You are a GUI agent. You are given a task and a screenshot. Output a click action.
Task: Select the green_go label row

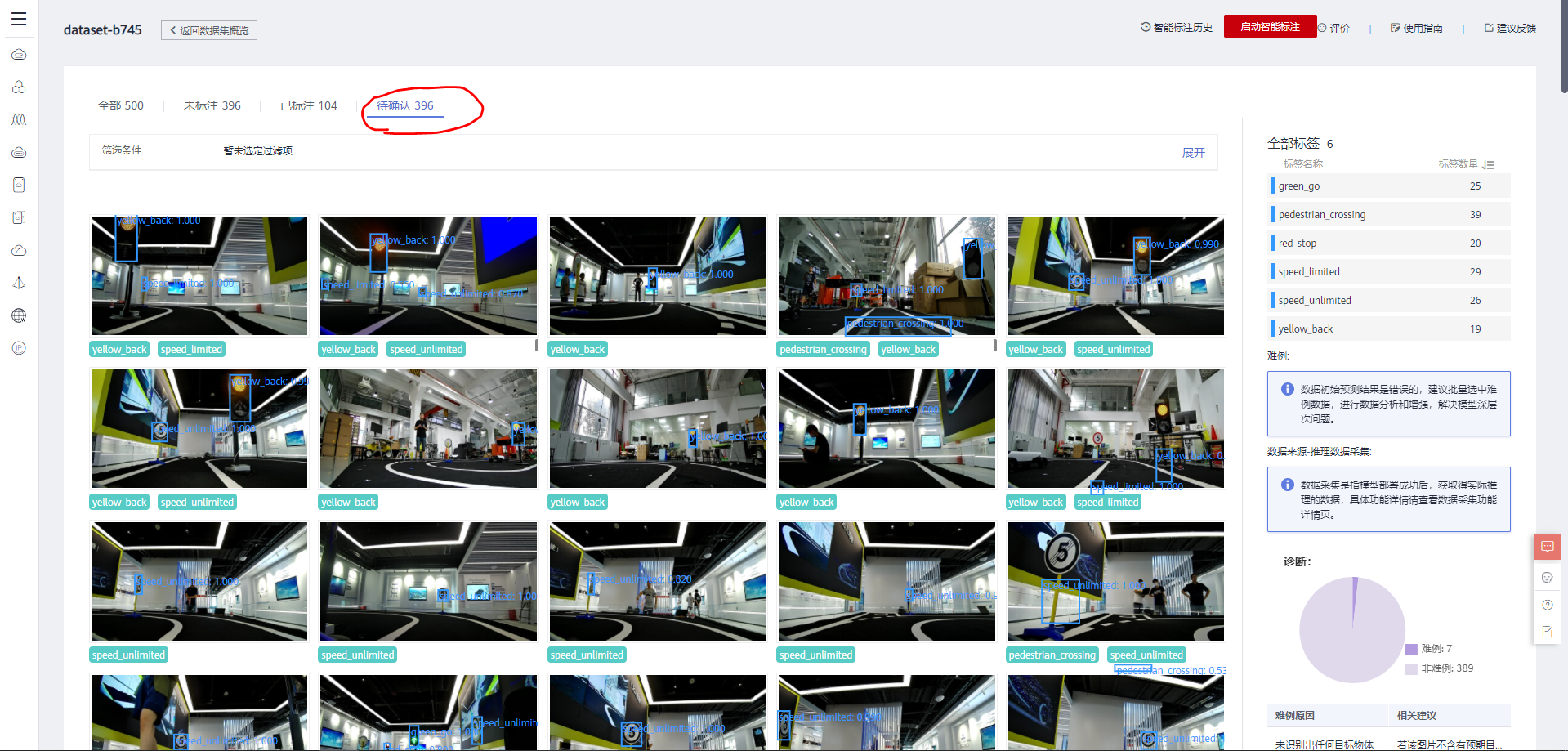point(1390,186)
